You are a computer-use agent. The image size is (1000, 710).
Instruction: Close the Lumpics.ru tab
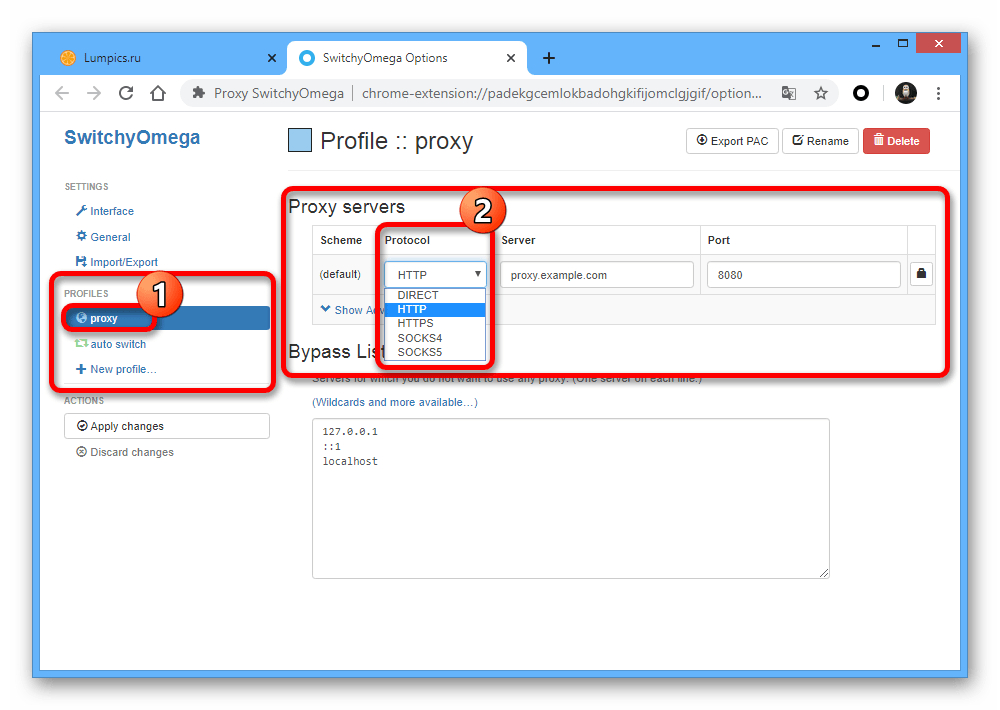coord(272,58)
